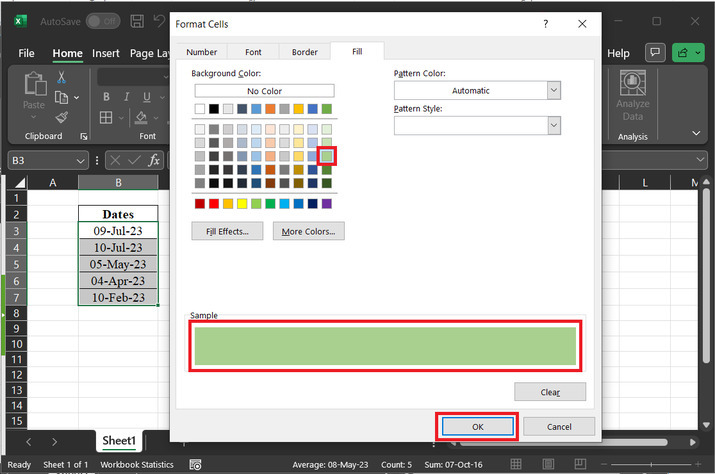
Task: Select the orange theme color swatch
Action: click(270, 109)
